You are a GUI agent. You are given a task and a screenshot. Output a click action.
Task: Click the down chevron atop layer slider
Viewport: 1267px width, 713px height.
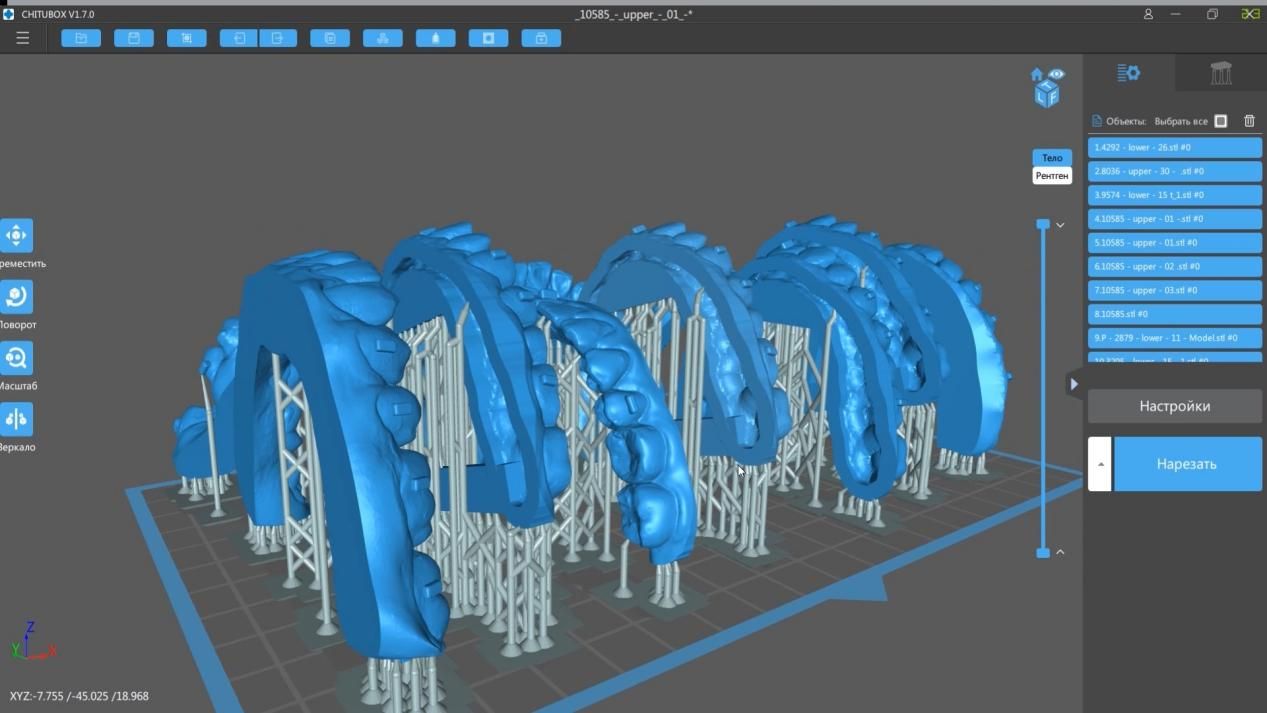pos(1060,225)
